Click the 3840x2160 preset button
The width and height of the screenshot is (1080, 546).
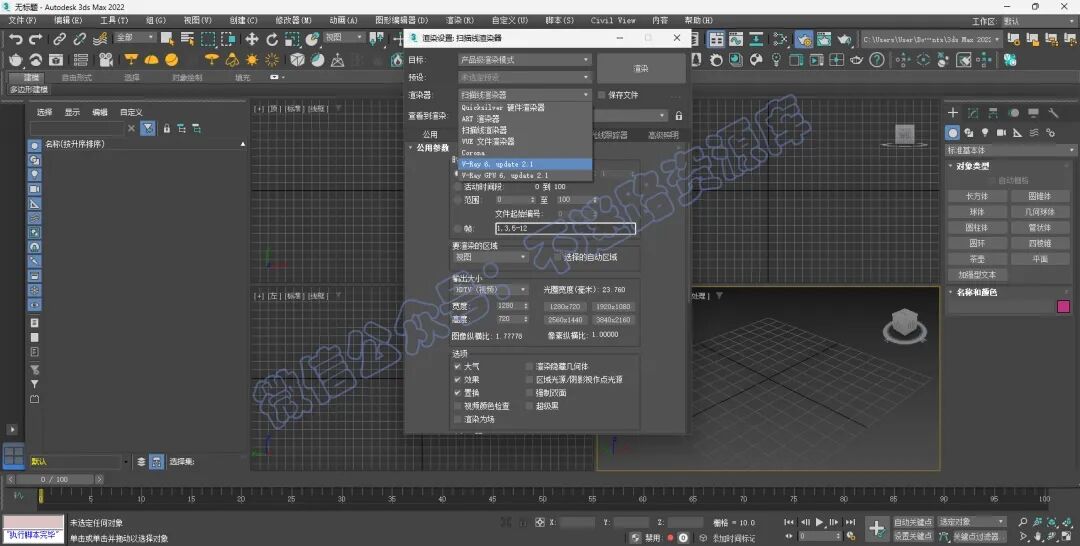tap(612, 319)
